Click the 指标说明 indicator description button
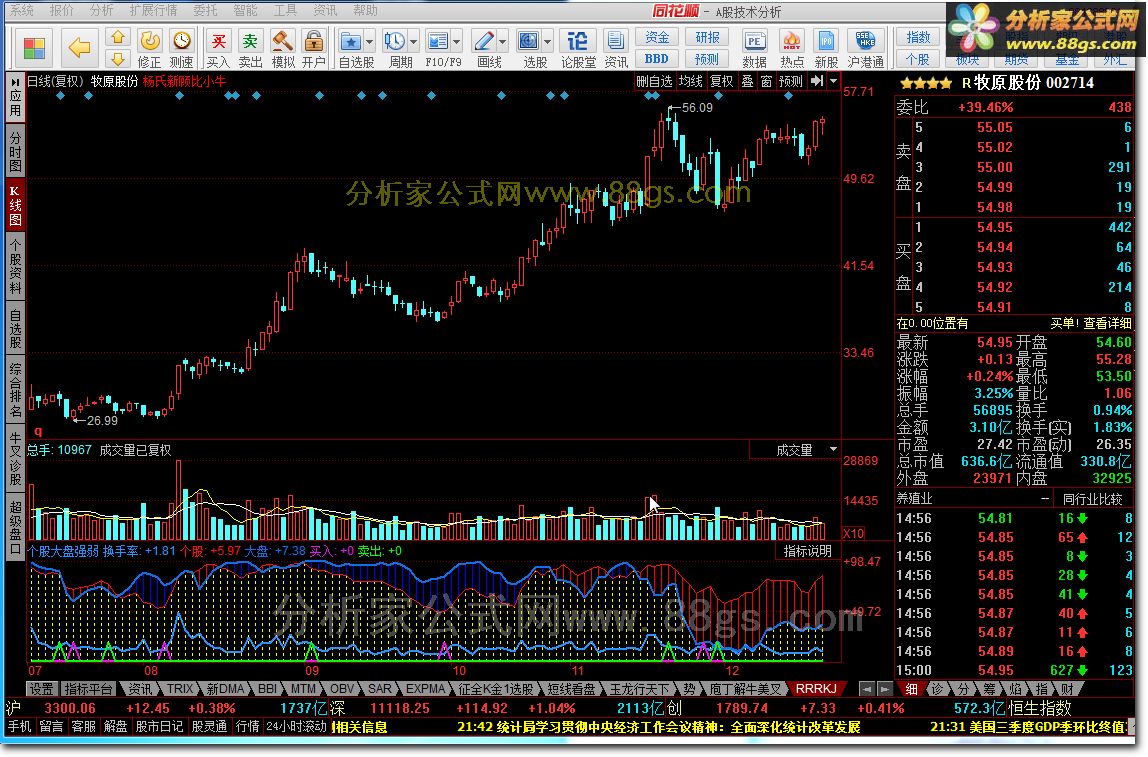 coord(807,551)
